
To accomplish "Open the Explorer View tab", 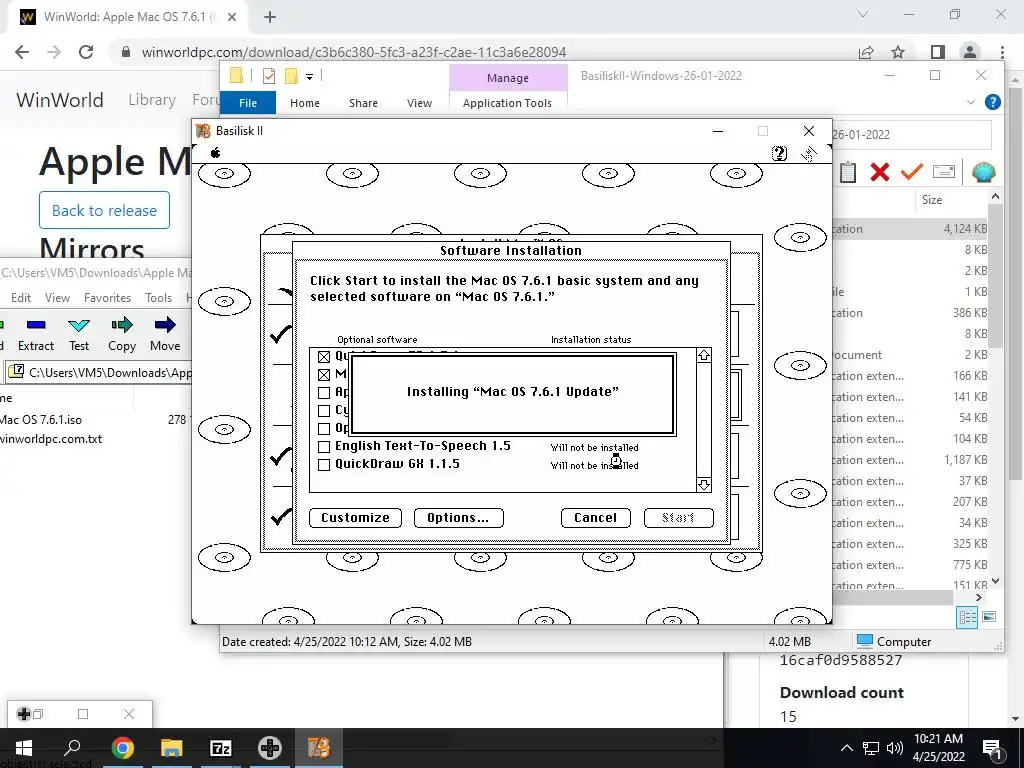I will 419,103.
